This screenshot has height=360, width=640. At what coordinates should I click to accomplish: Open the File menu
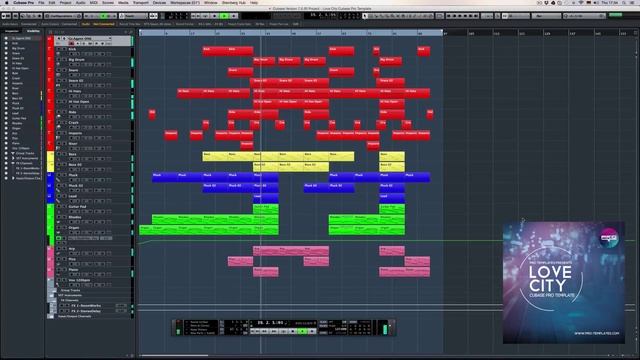41,3
